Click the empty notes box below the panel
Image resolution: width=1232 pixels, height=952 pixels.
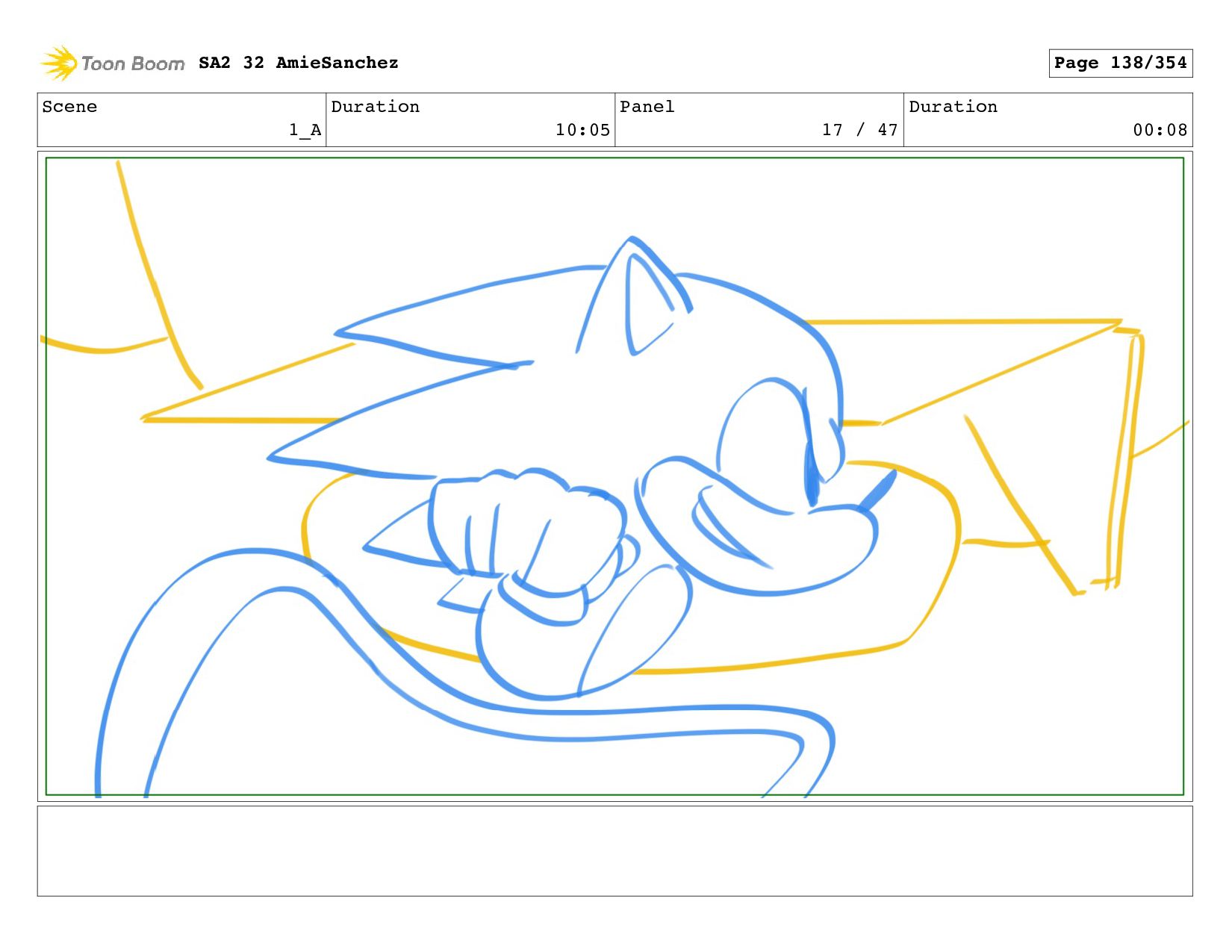pyautogui.click(x=615, y=850)
